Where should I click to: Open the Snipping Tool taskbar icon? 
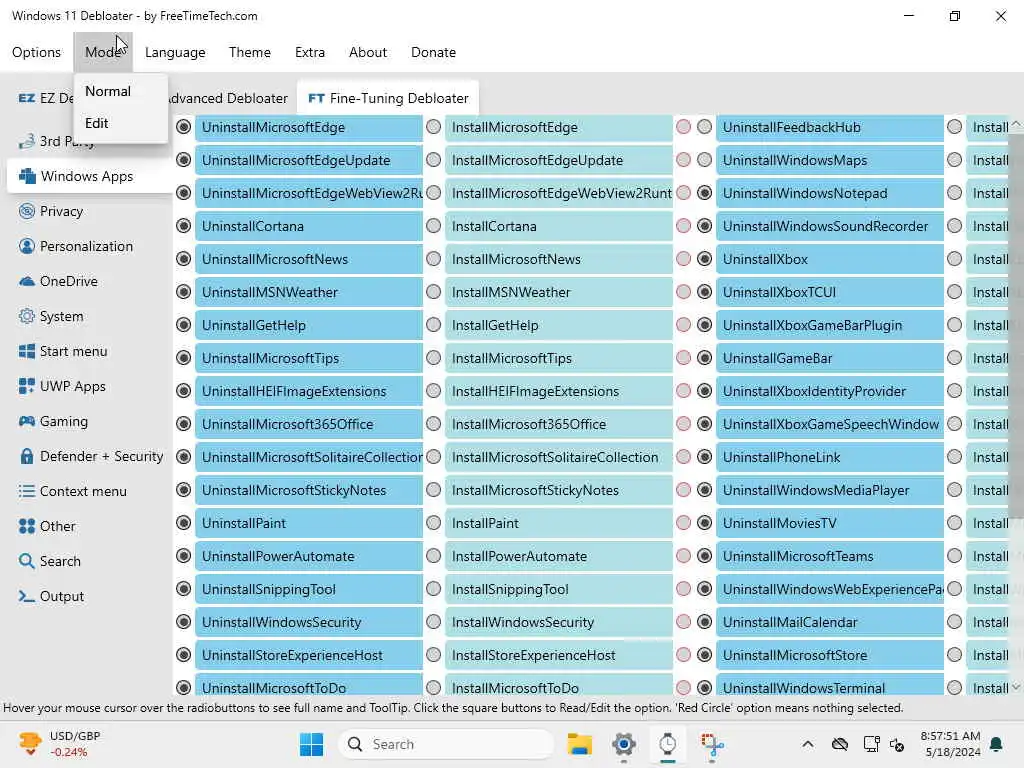tap(712, 744)
